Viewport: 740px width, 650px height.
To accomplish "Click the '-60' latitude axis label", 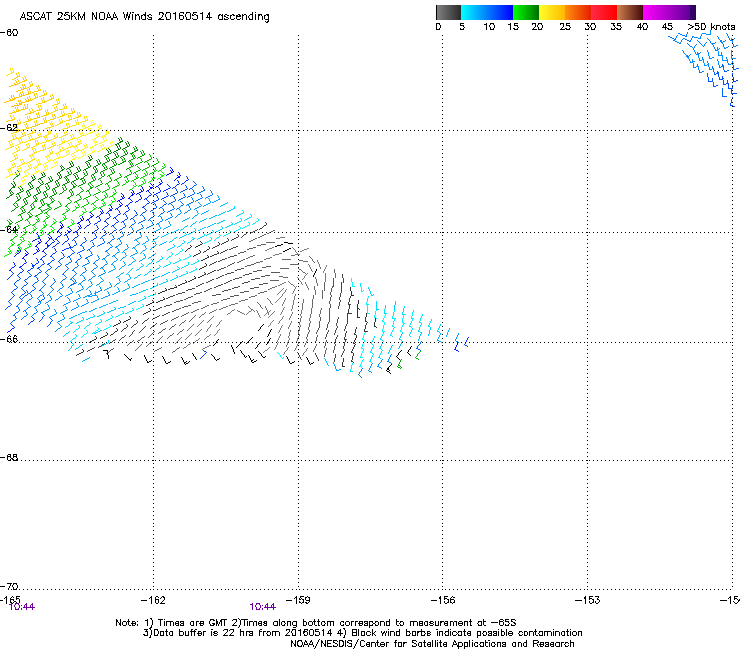I will click(9, 33).
